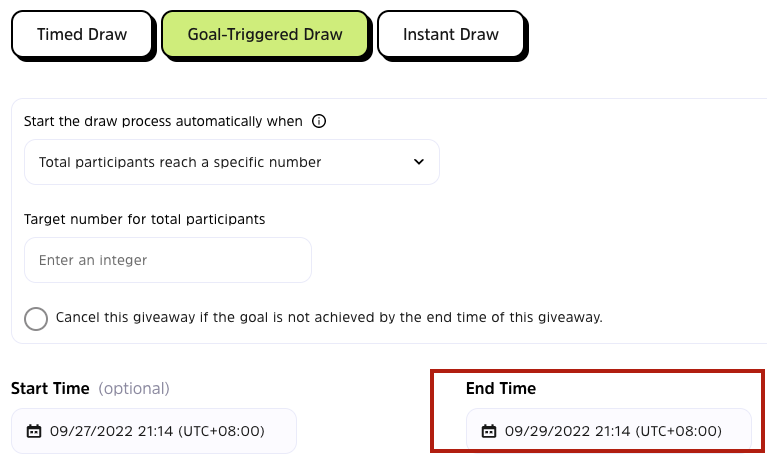The height and width of the screenshot is (469, 767).
Task: Click UTC+08:00 timezone in End Time field
Action: click(x=679, y=432)
